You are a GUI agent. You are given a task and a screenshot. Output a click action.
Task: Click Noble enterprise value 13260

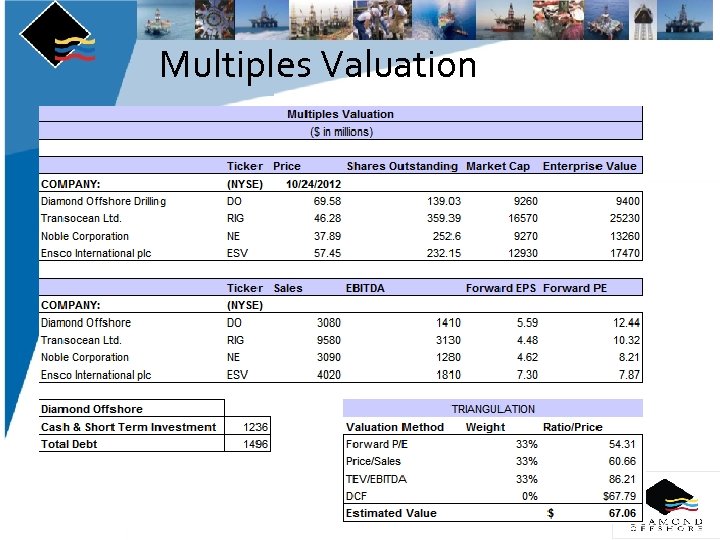(624, 236)
